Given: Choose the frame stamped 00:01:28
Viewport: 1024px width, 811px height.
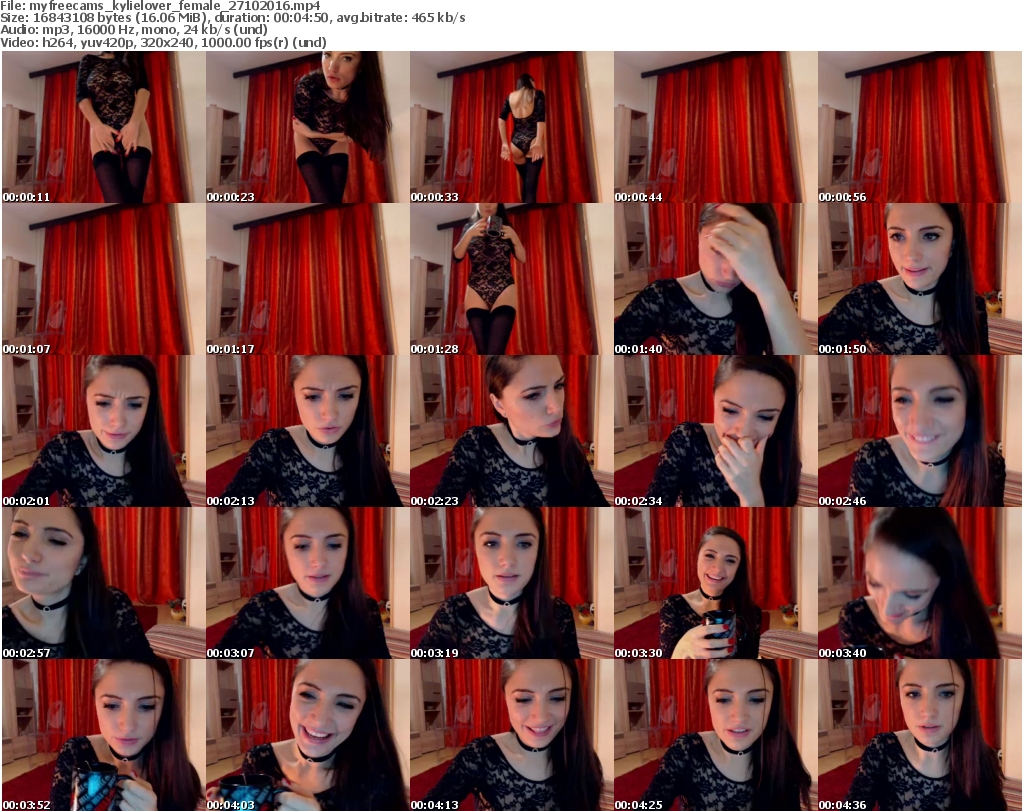Looking at the screenshot, I should (511, 279).
